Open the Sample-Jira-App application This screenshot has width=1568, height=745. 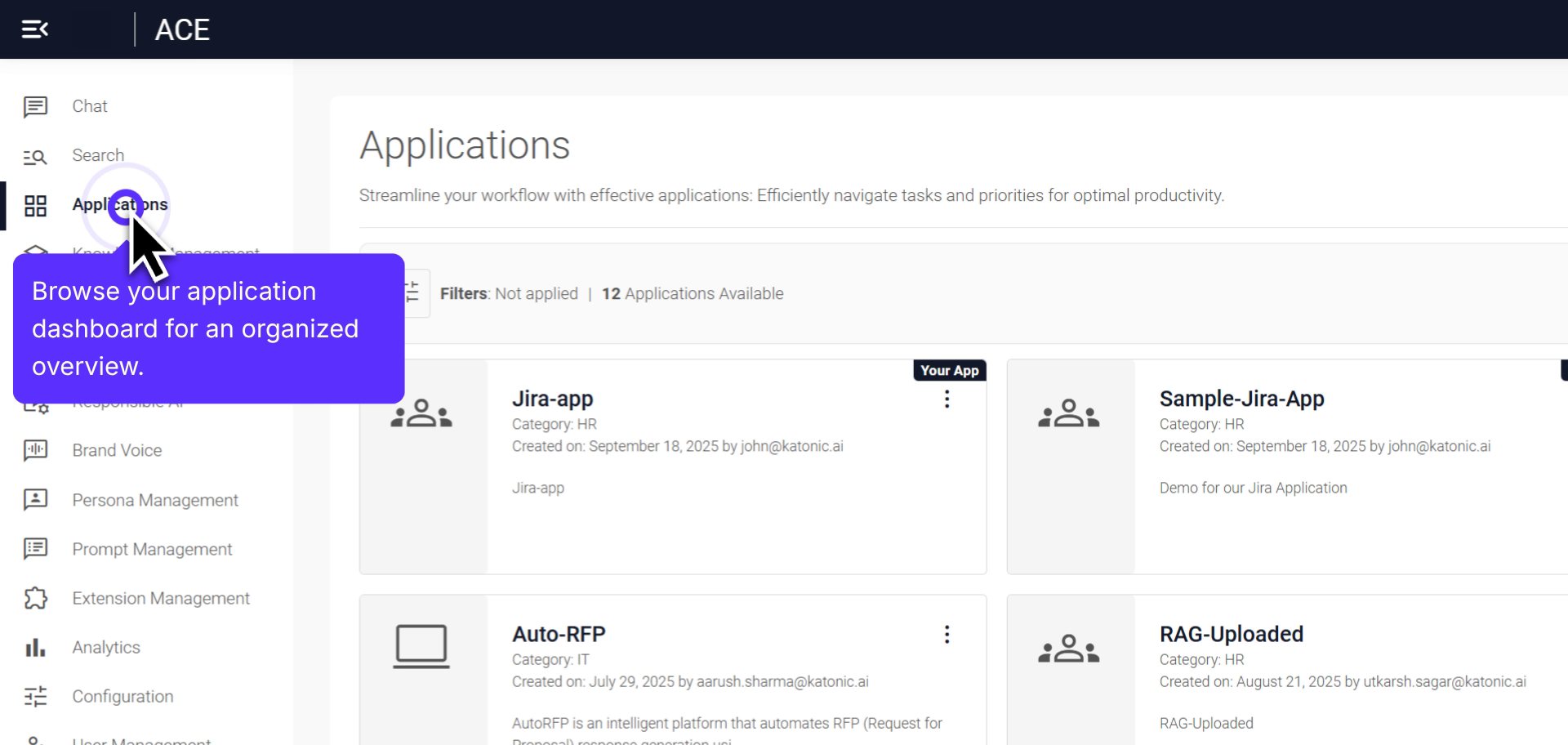pos(1241,399)
